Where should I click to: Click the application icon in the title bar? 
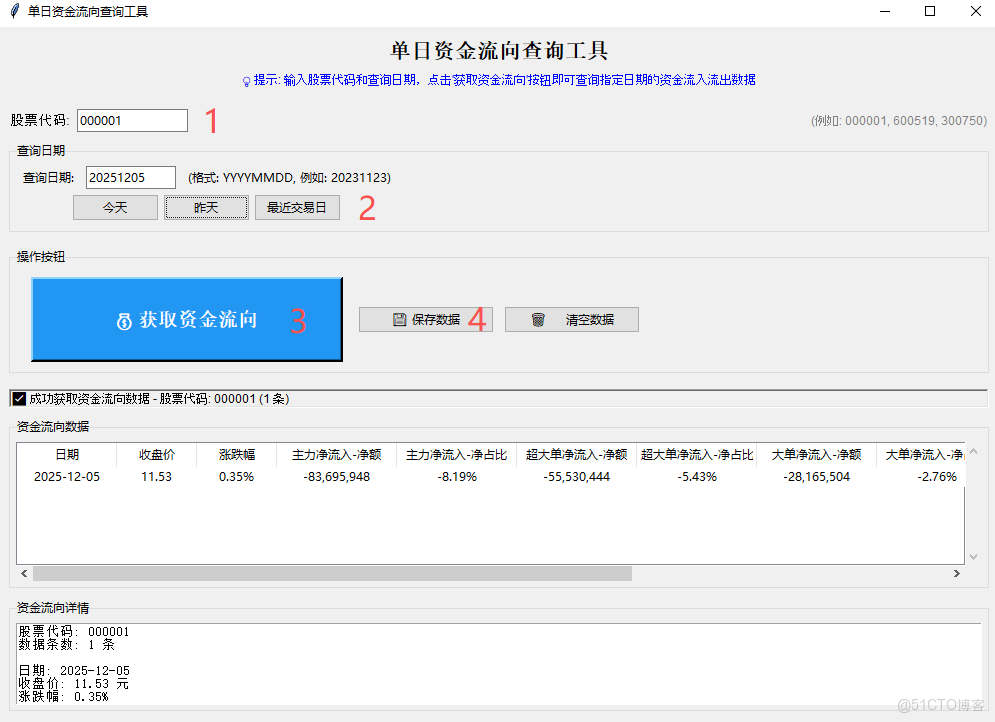point(15,12)
